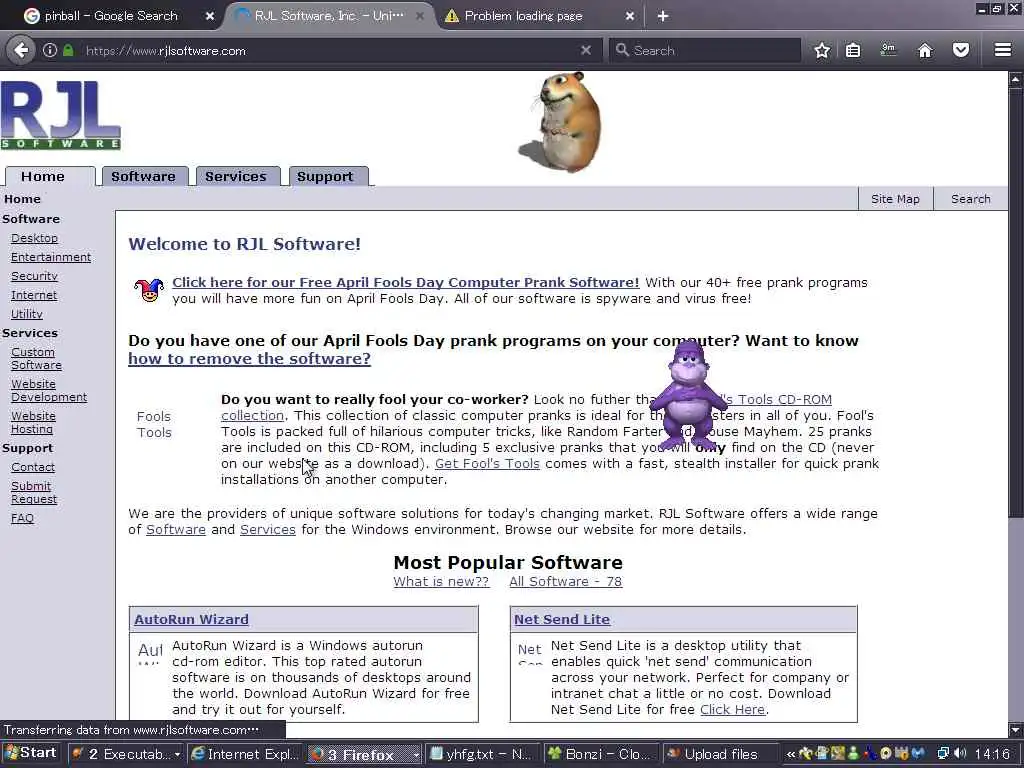
Task: Open the Desktop software sidebar link
Action: (35, 238)
